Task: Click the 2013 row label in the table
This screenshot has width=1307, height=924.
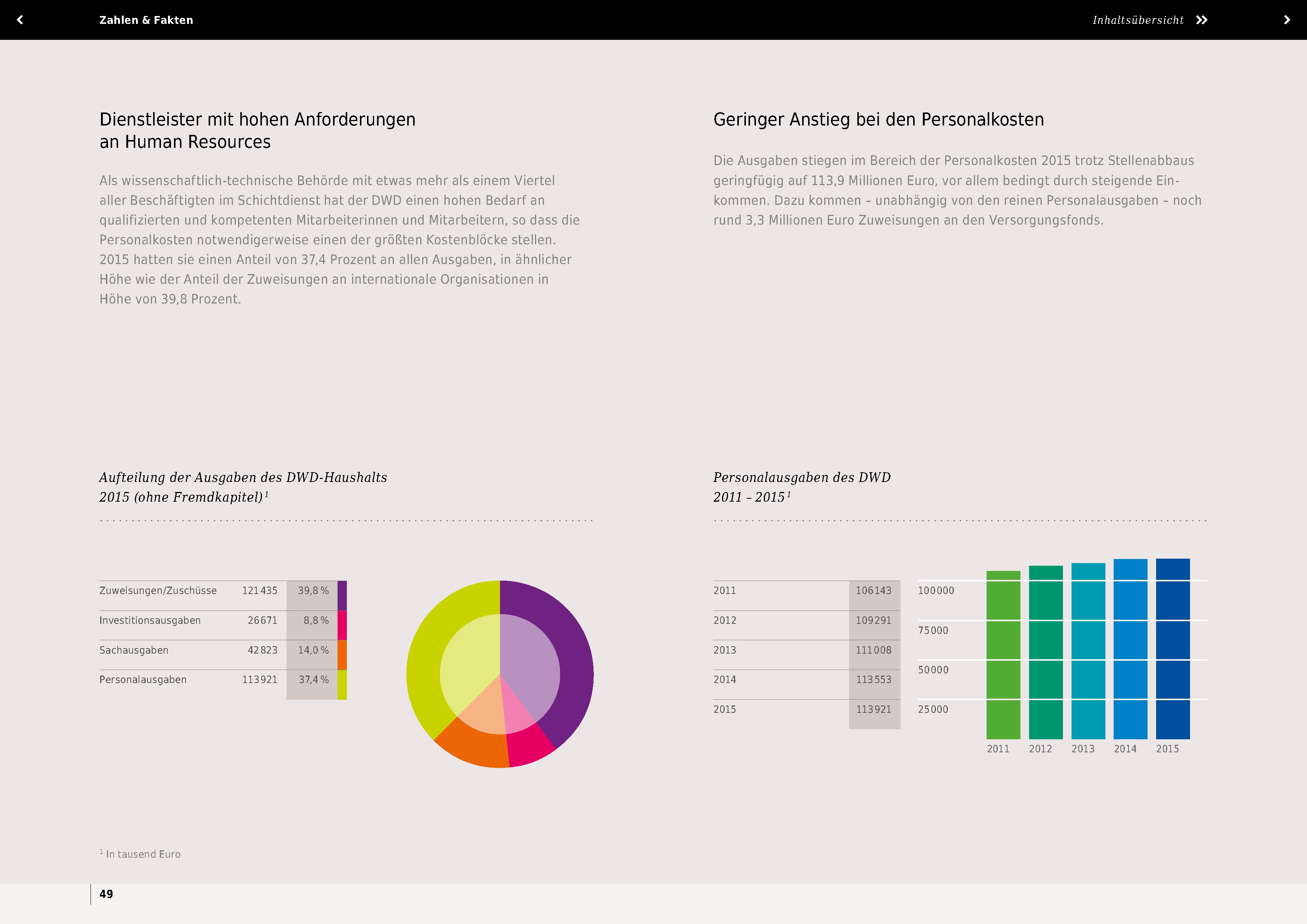Action: pos(725,650)
